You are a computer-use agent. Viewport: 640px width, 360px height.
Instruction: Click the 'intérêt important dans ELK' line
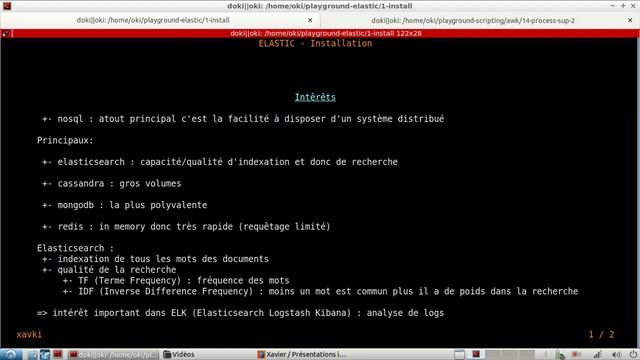pyautogui.click(x=240, y=313)
